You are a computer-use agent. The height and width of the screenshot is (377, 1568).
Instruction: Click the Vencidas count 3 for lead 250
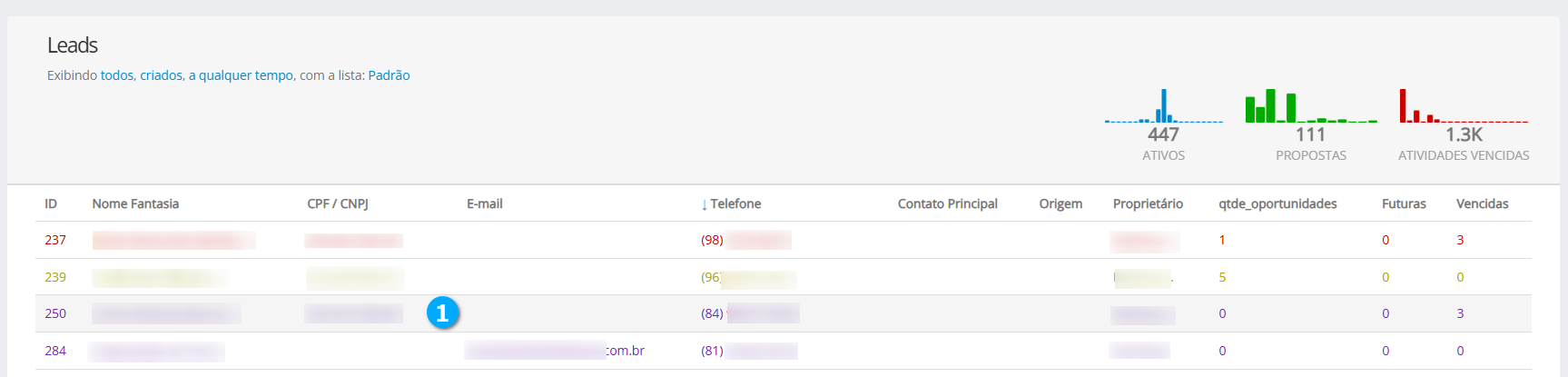1460,313
